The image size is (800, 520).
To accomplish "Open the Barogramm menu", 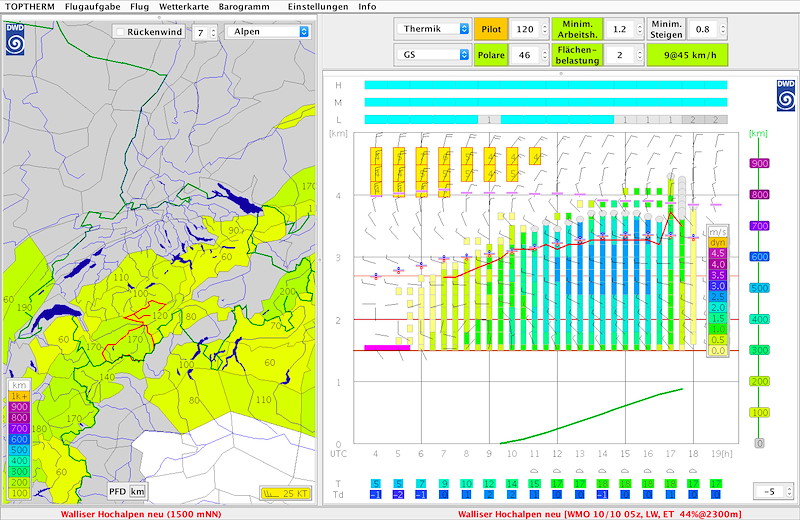I will [244, 7].
